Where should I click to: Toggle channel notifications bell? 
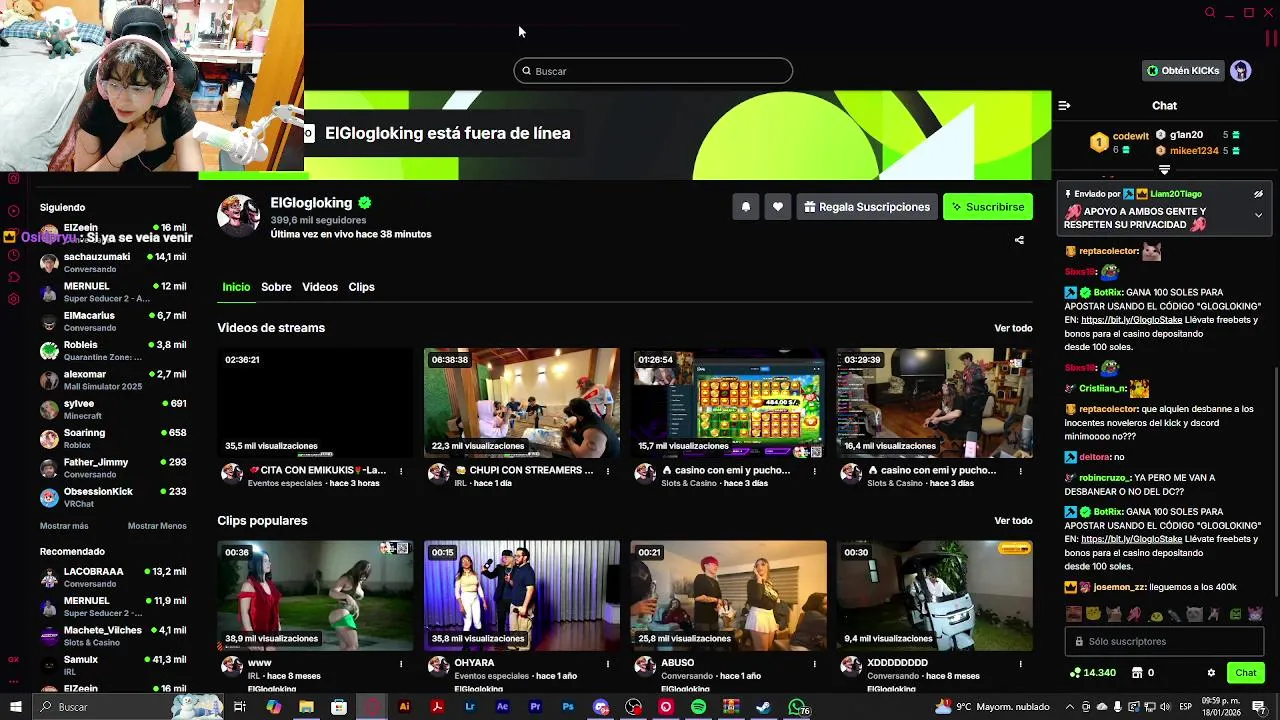pos(745,207)
